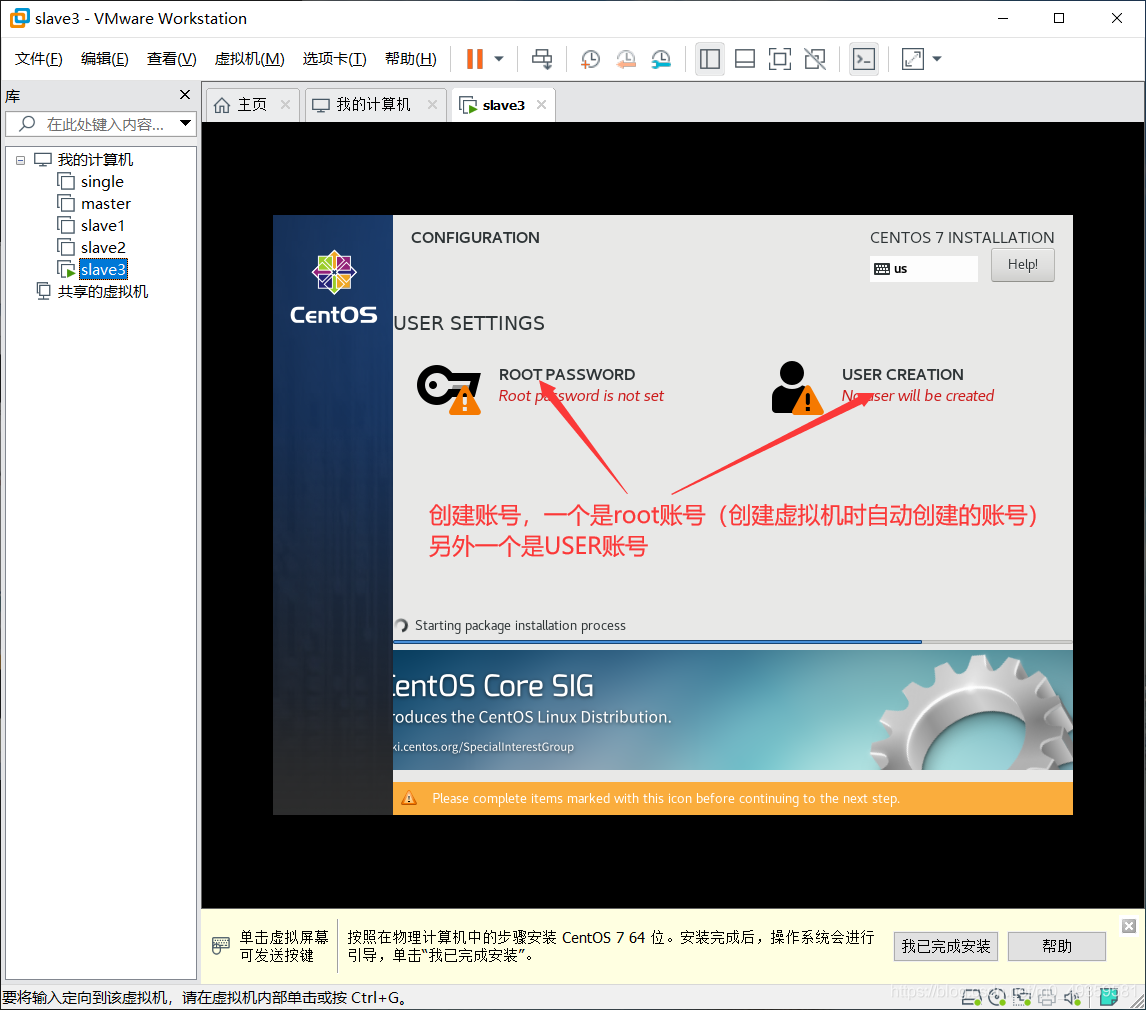Open the message log icon
This screenshot has height=1010, width=1146.
[1109, 997]
